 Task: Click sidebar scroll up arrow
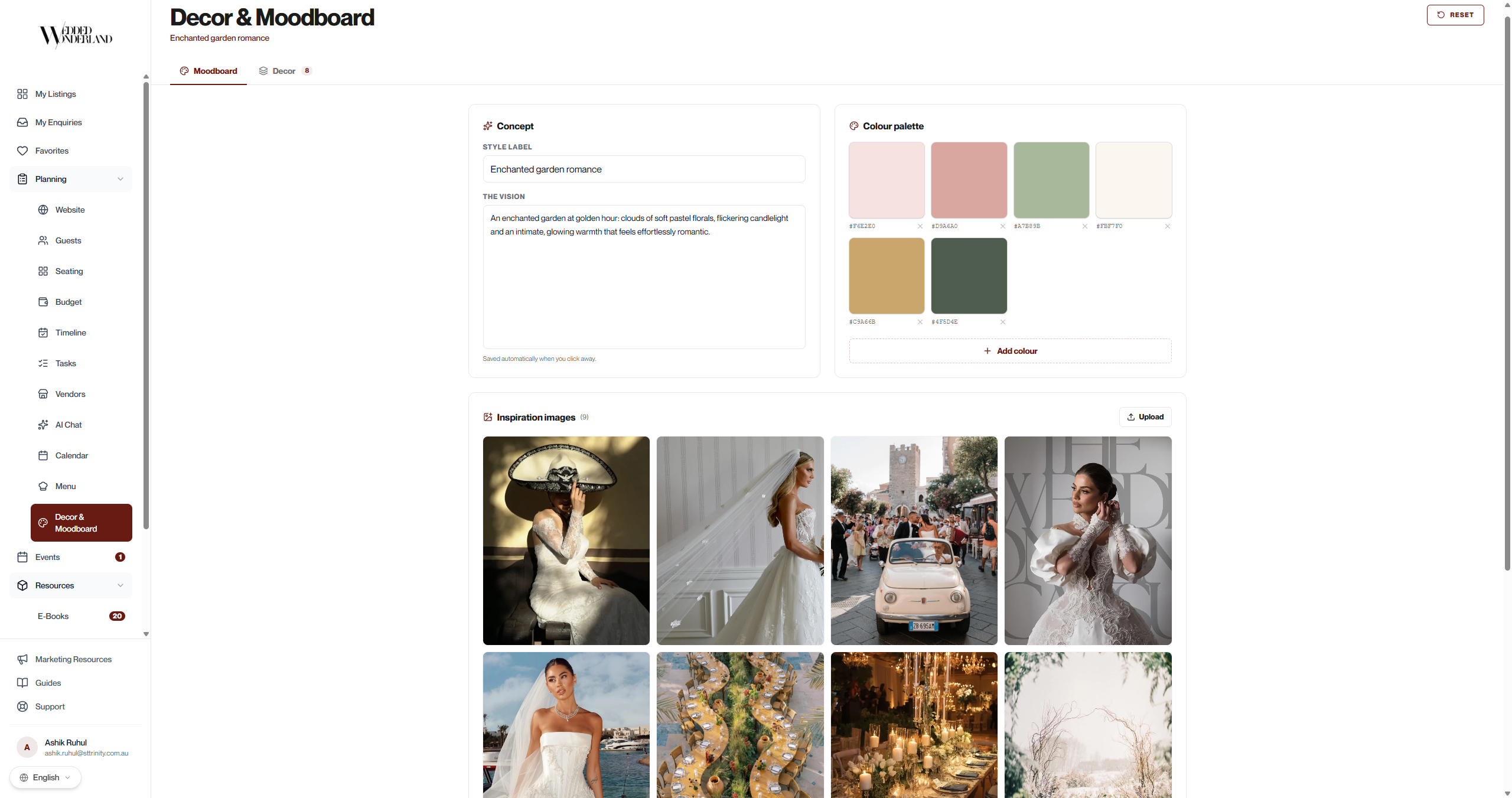click(146, 77)
